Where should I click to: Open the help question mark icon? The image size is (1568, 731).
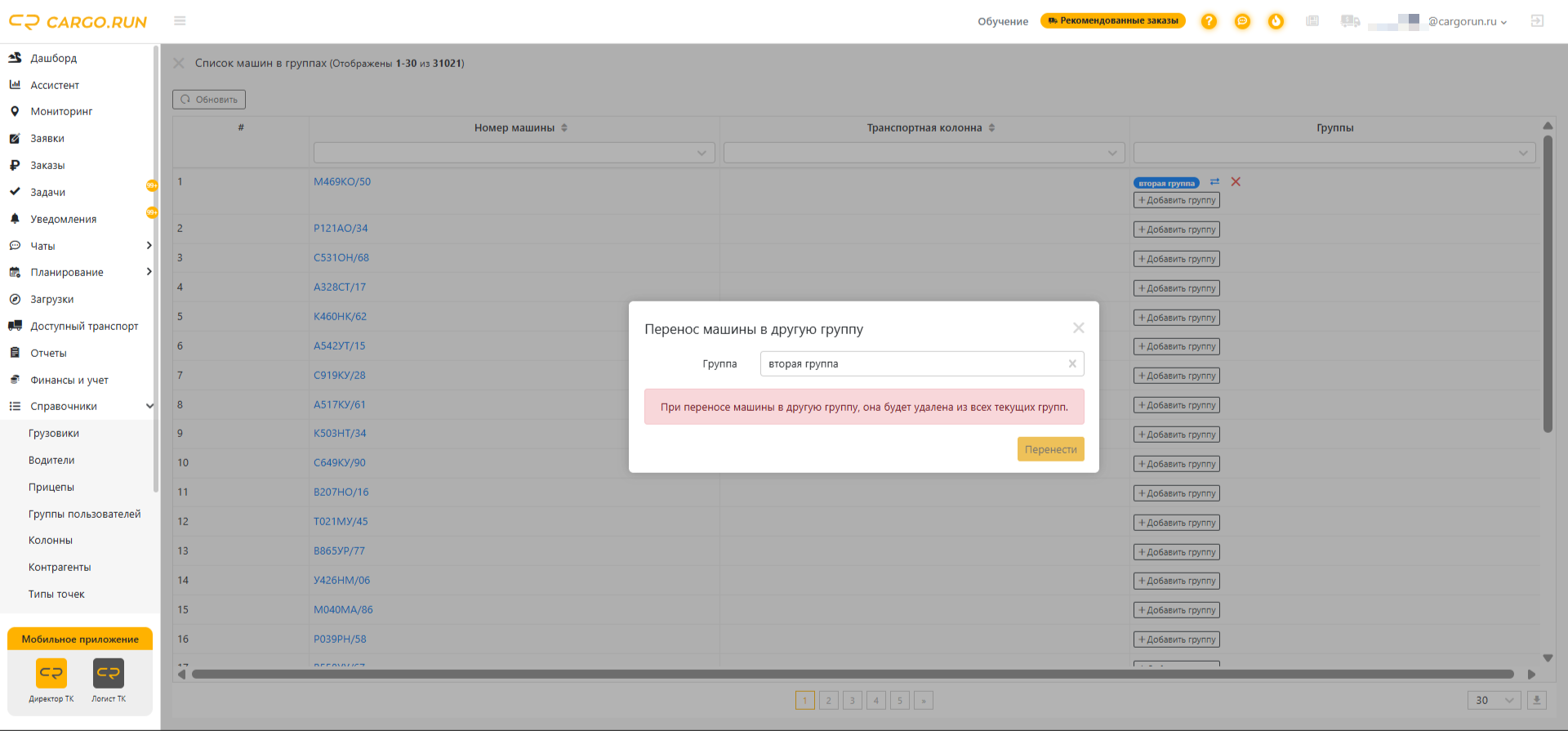(1209, 21)
